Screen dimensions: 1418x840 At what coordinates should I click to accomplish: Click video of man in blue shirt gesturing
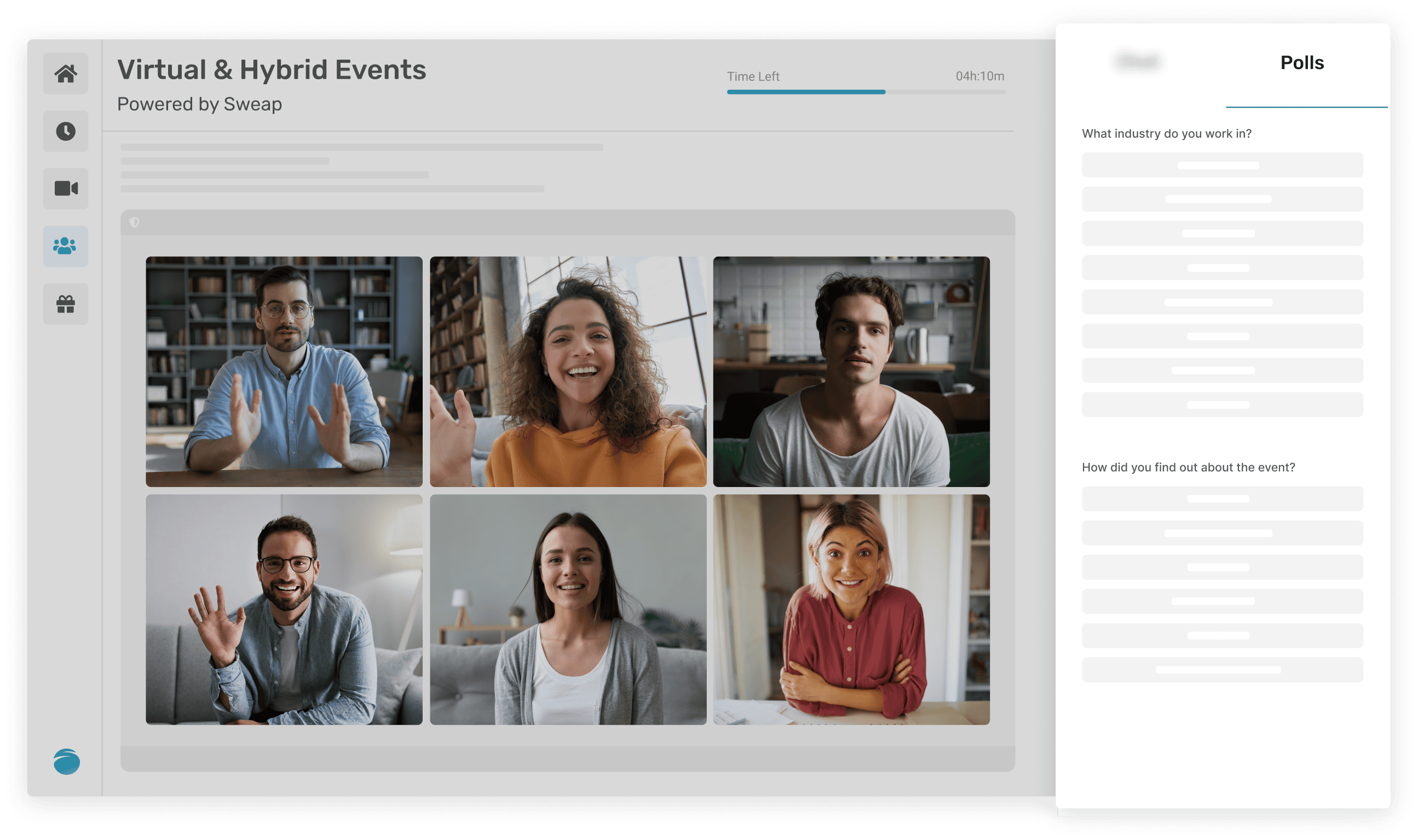(284, 372)
